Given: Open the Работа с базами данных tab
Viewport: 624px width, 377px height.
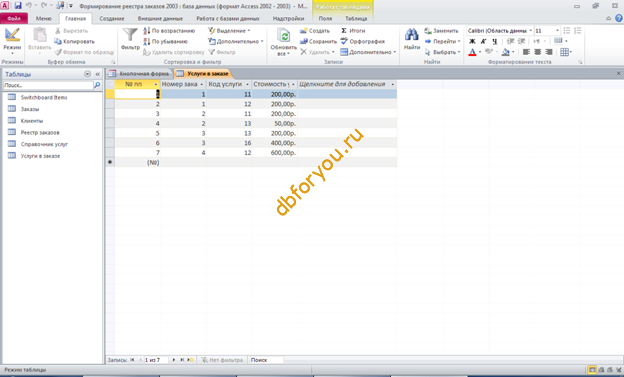Looking at the screenshot, I should click(x=228, y=18).
